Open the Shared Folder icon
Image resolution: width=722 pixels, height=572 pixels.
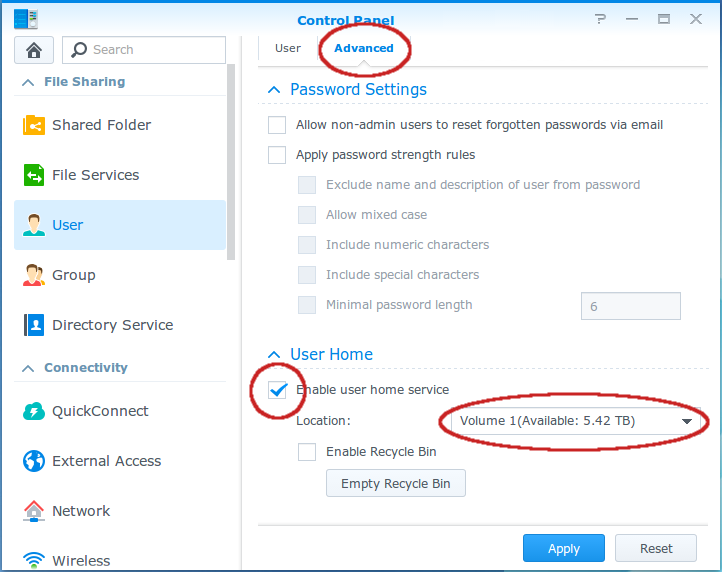pyautogui.click(x=35, y=125)
